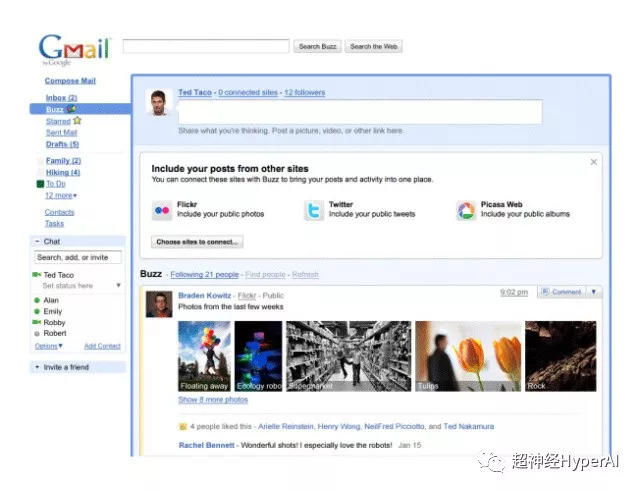Click Choose sites to connect button
This screenshot has width=640, height=491.
[197, 242]
